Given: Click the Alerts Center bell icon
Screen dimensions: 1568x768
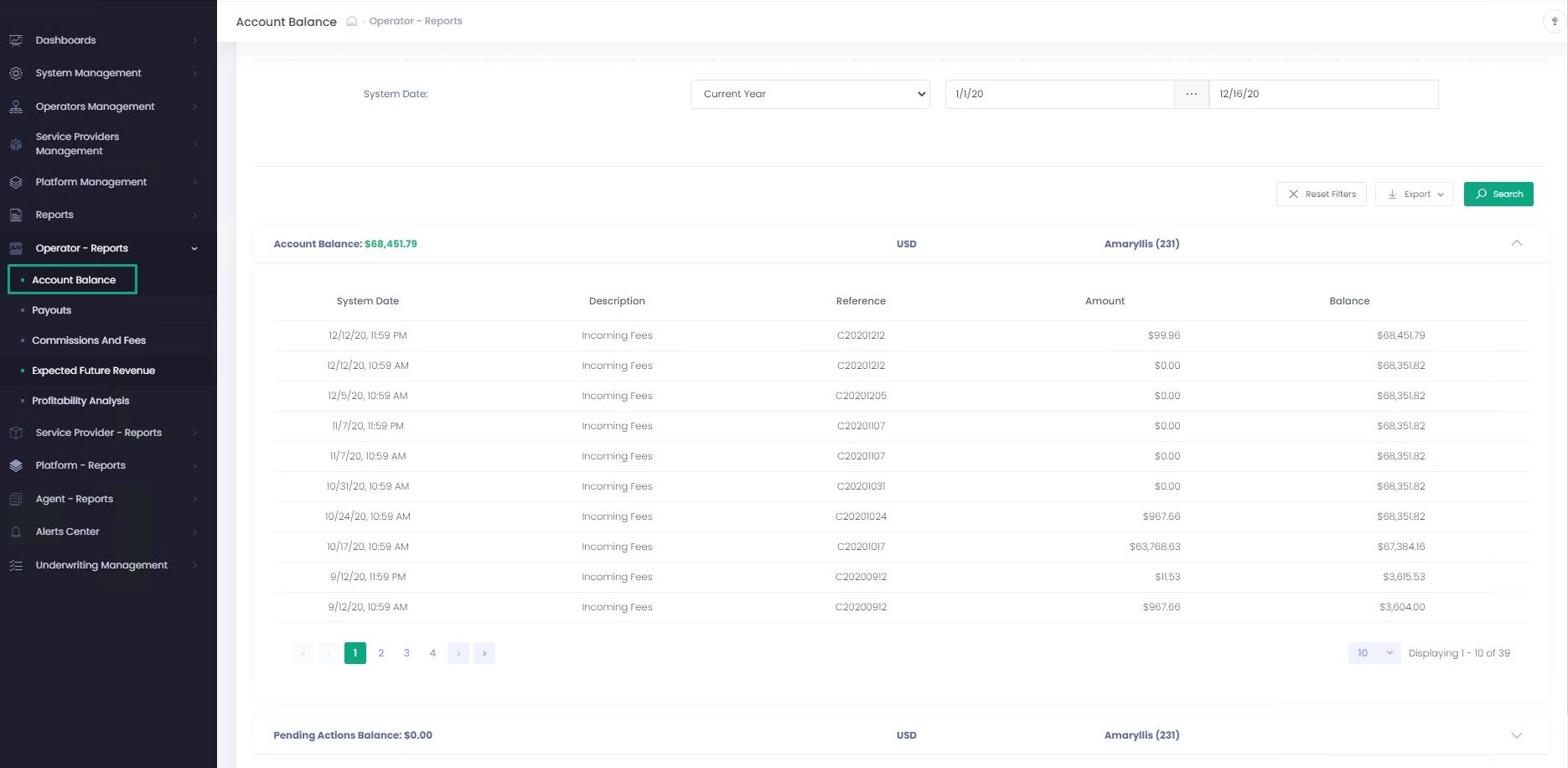Looking at the screenshot, I should (16, 532).
